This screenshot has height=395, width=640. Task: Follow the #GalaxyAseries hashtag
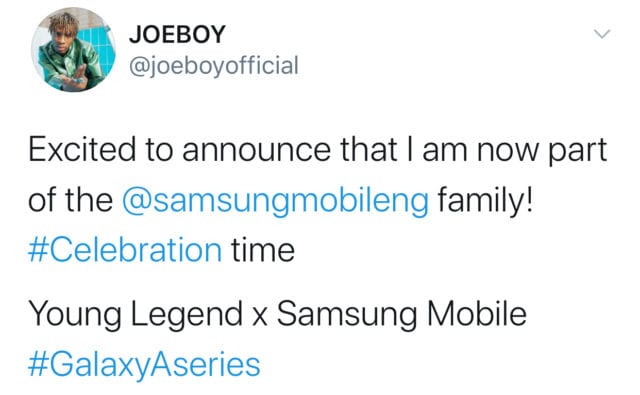(144, 364)
